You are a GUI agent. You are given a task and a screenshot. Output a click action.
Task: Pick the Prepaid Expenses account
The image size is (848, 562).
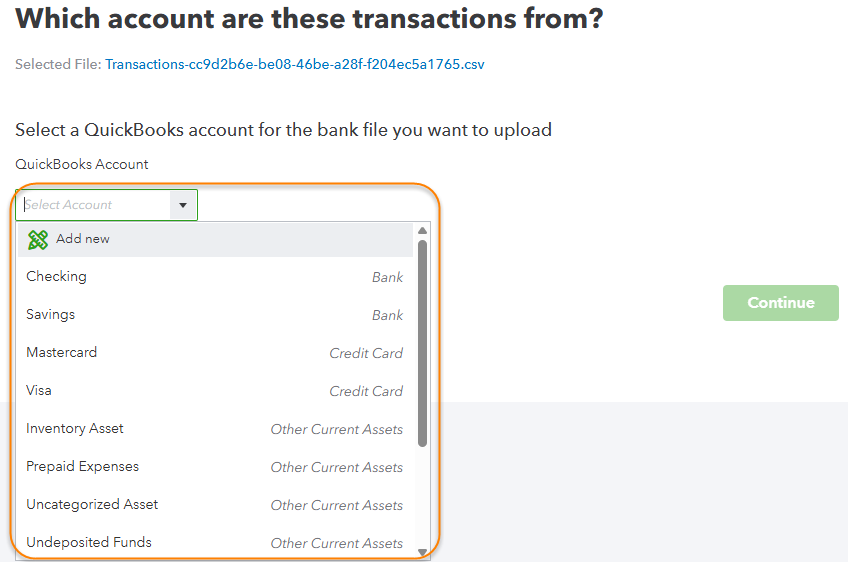click(x=83, y=467)
